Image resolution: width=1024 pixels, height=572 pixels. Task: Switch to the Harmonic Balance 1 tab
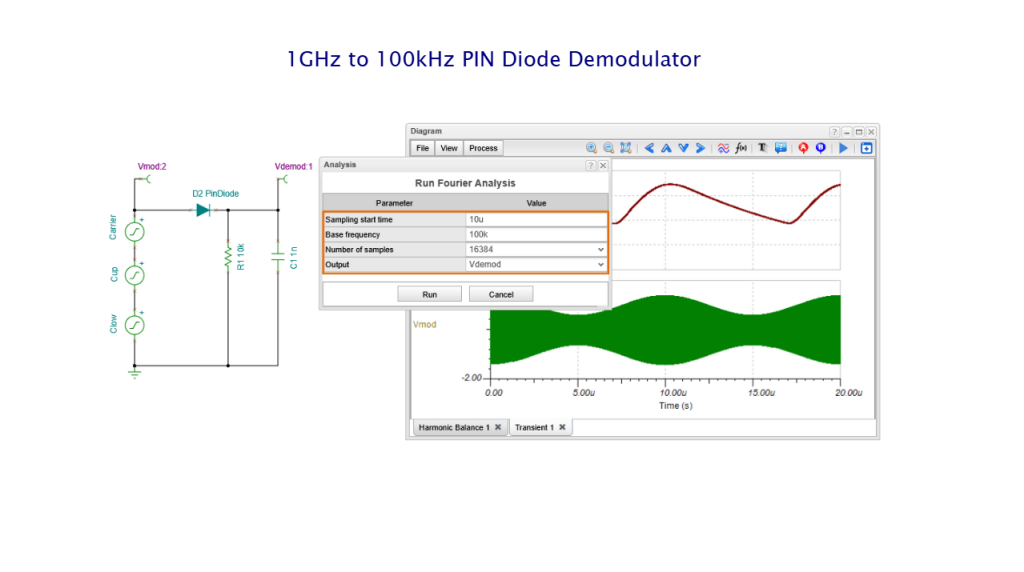click(453, 427)
